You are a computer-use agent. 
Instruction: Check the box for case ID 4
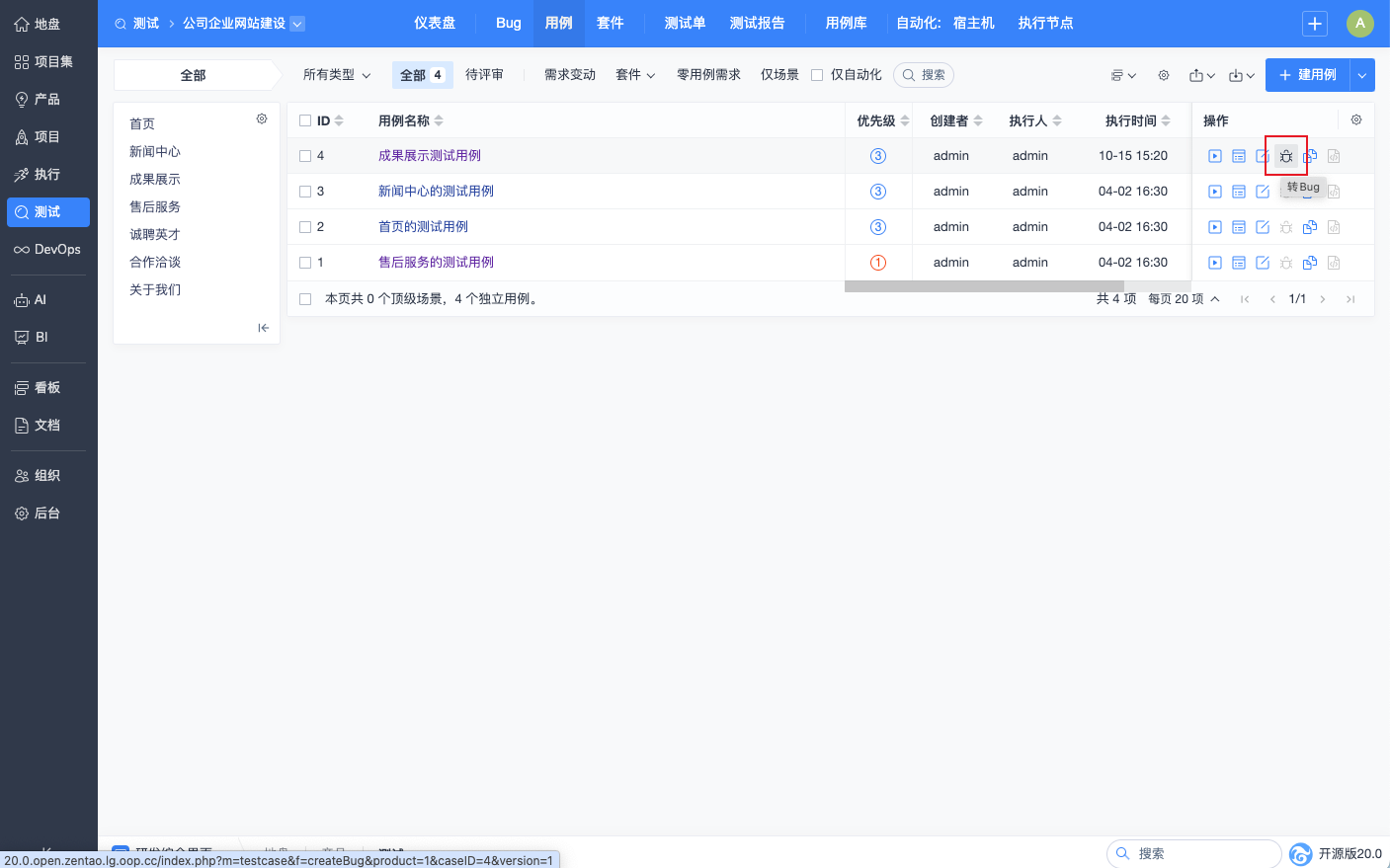point(305,156)
